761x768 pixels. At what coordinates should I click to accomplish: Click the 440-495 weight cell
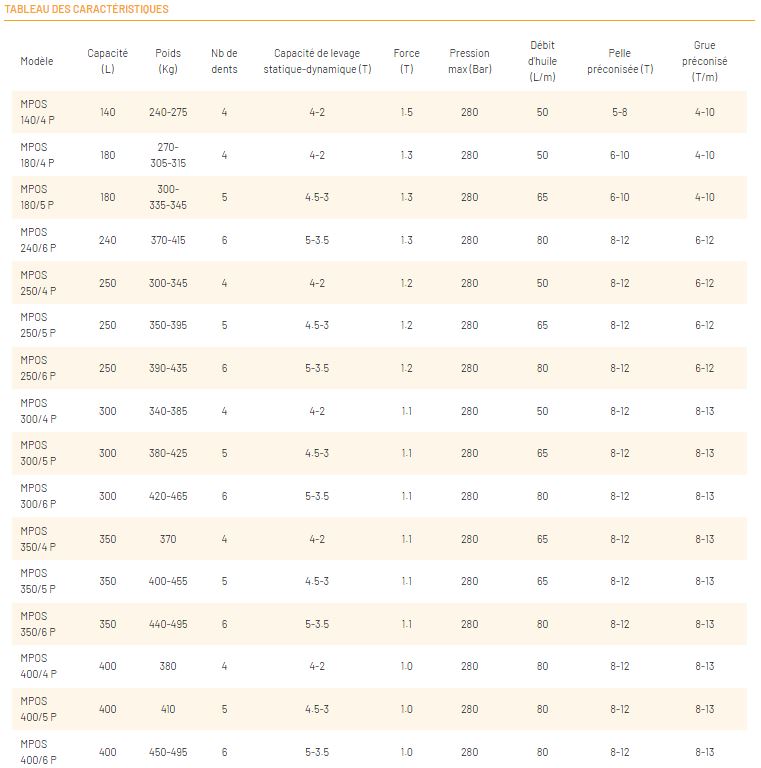pos(168,624)
